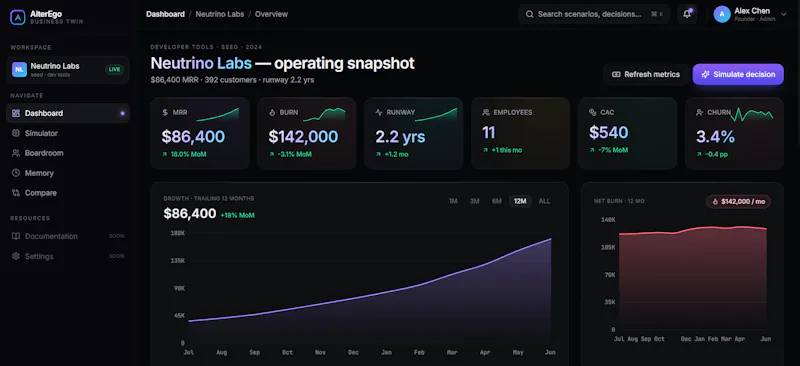Click the CHURN user icon
Viewport: 800px width, 366px height.
(700, 112)
